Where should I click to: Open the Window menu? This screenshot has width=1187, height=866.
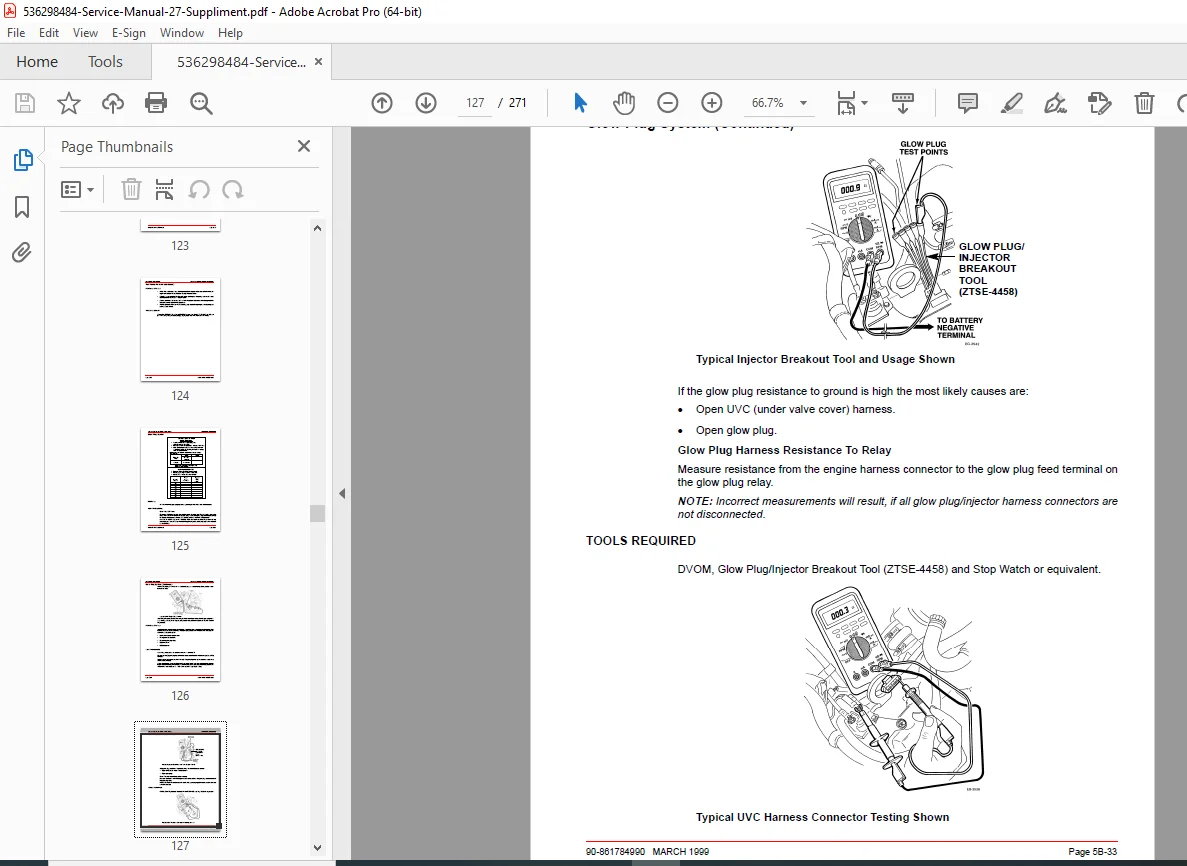pos(182,33)
